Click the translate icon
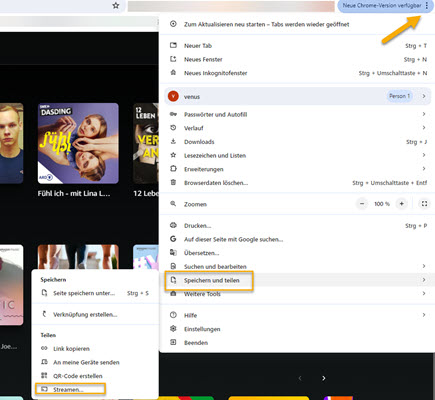Screen dimensions: 435x400 click(x=173, y=253)
